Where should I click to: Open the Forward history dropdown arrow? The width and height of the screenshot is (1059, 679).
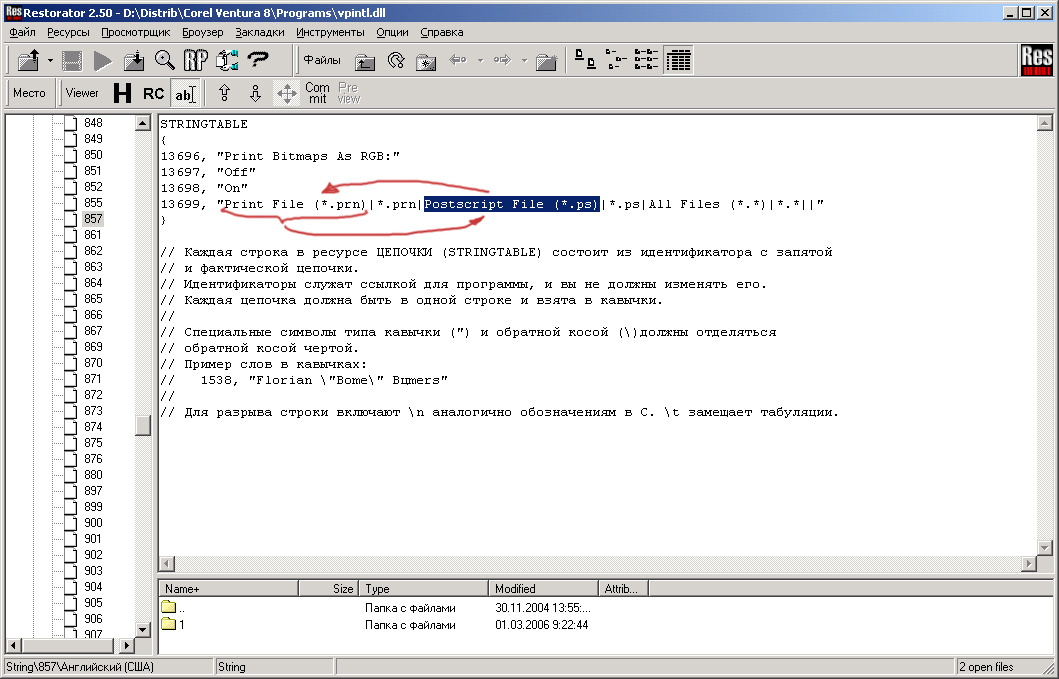(x=524, y=60)
